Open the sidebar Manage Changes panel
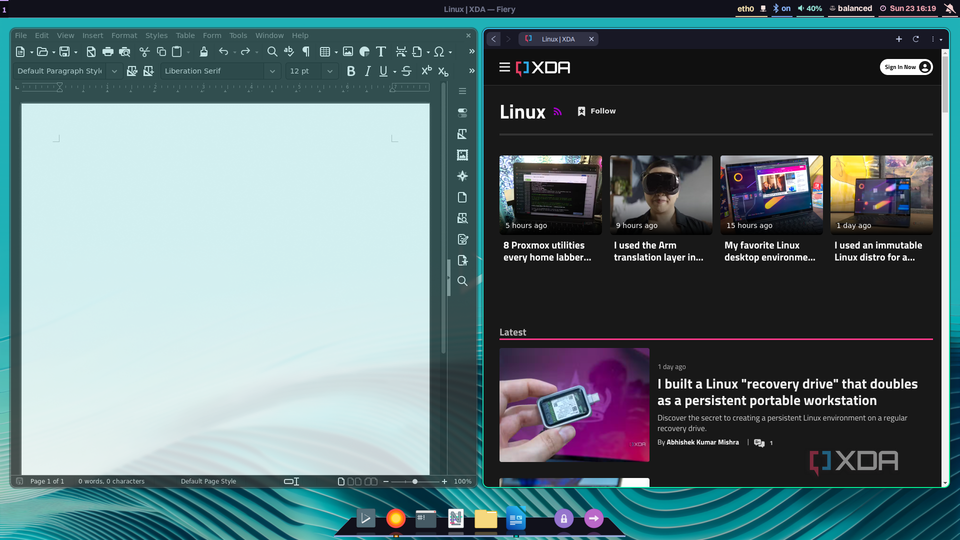 point(462,239)
